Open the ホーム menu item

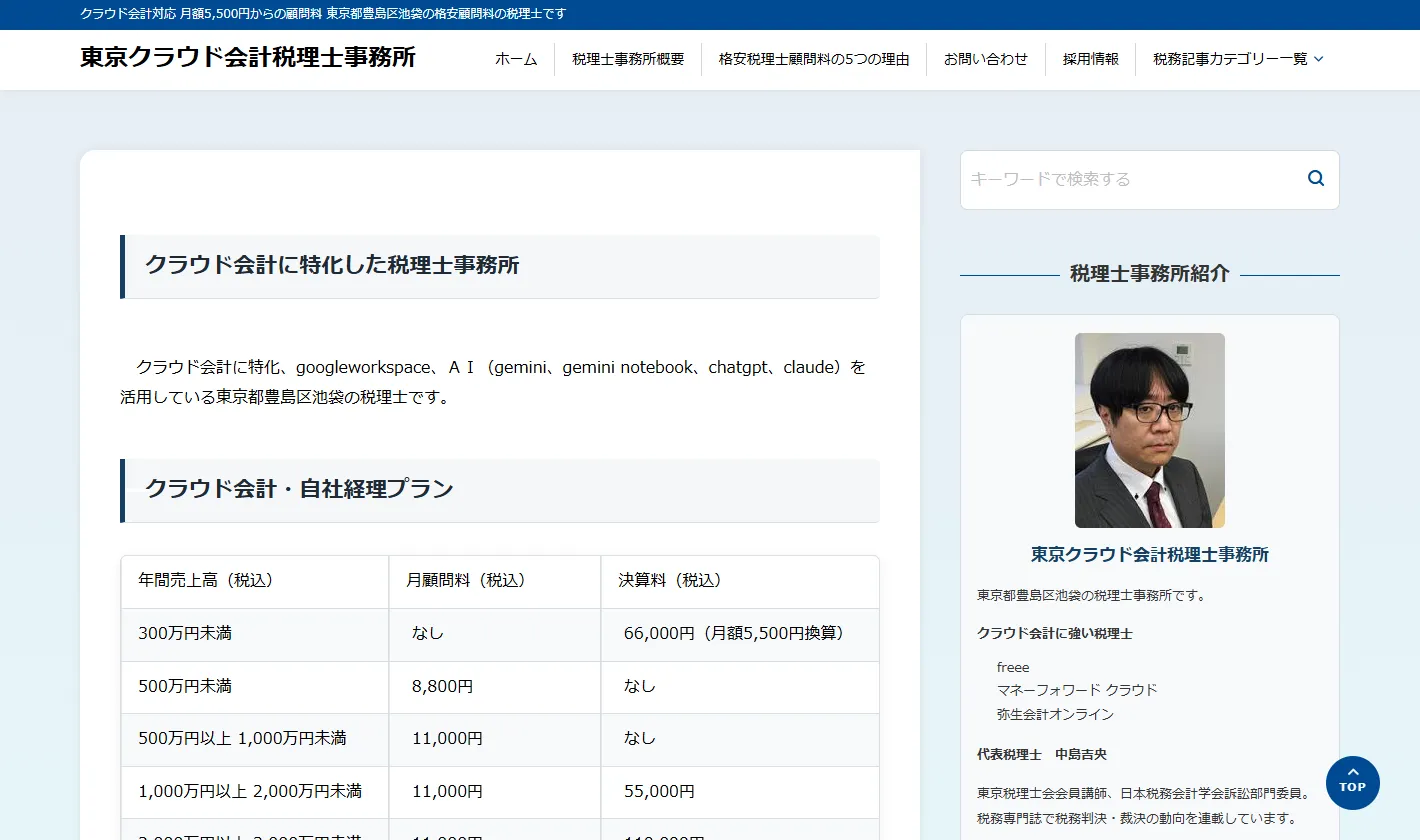(516, 59)
